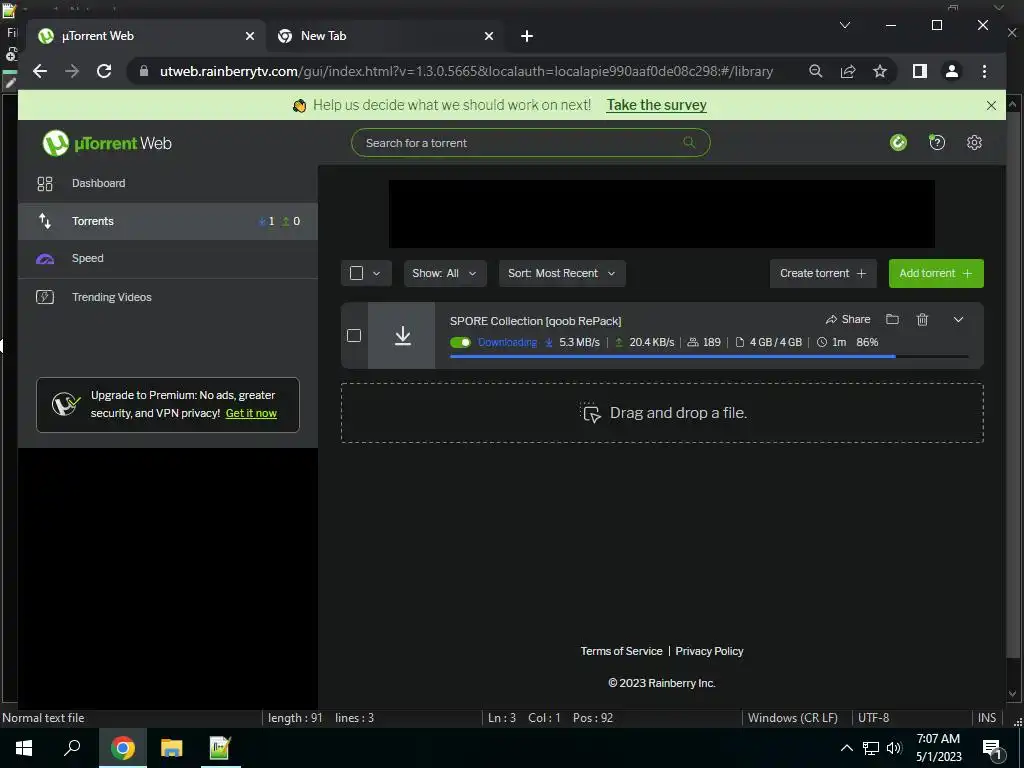1024x768 pixels.
Task: Bookmark the page with the star icon
Action: (880, 71)
